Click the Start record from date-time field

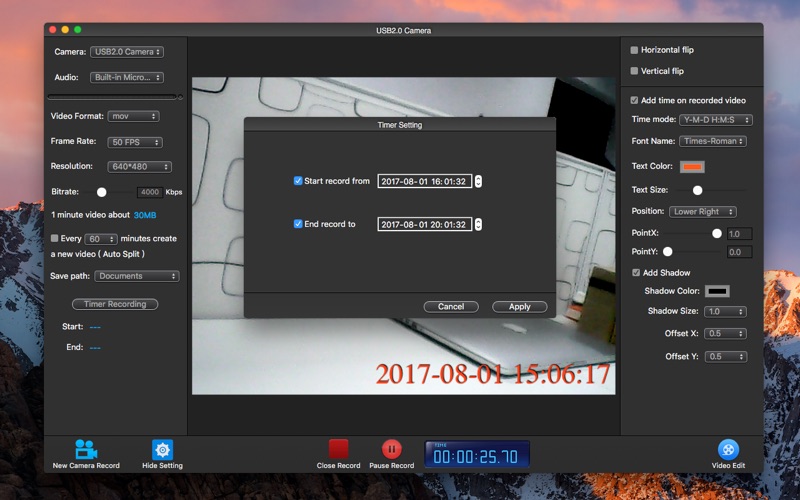424,181
